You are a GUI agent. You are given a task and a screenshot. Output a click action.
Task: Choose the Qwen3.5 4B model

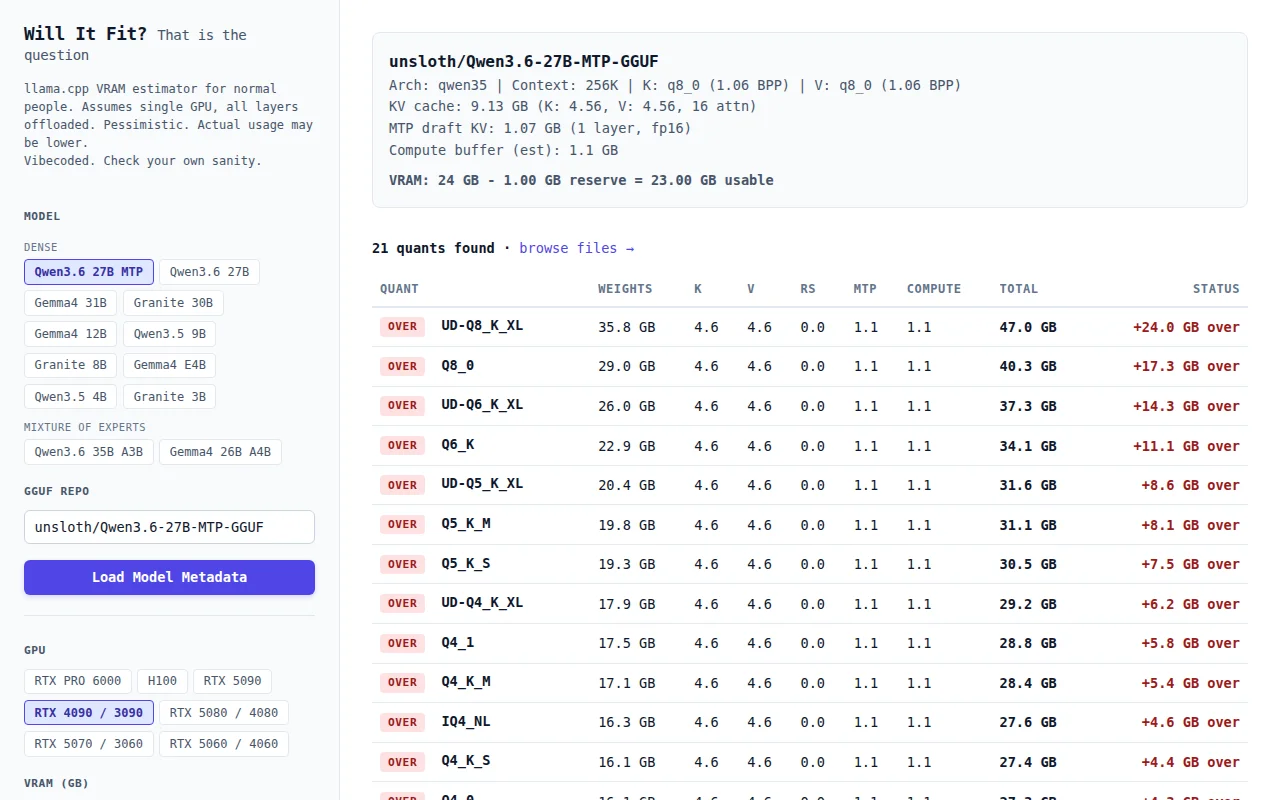(71, 397)
